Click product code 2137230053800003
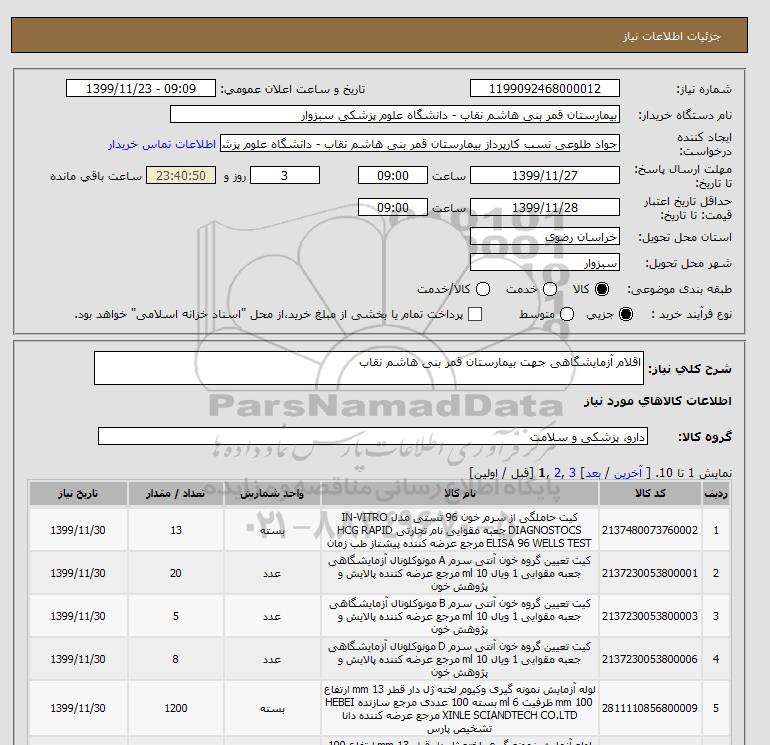 (x=650, y=616)
